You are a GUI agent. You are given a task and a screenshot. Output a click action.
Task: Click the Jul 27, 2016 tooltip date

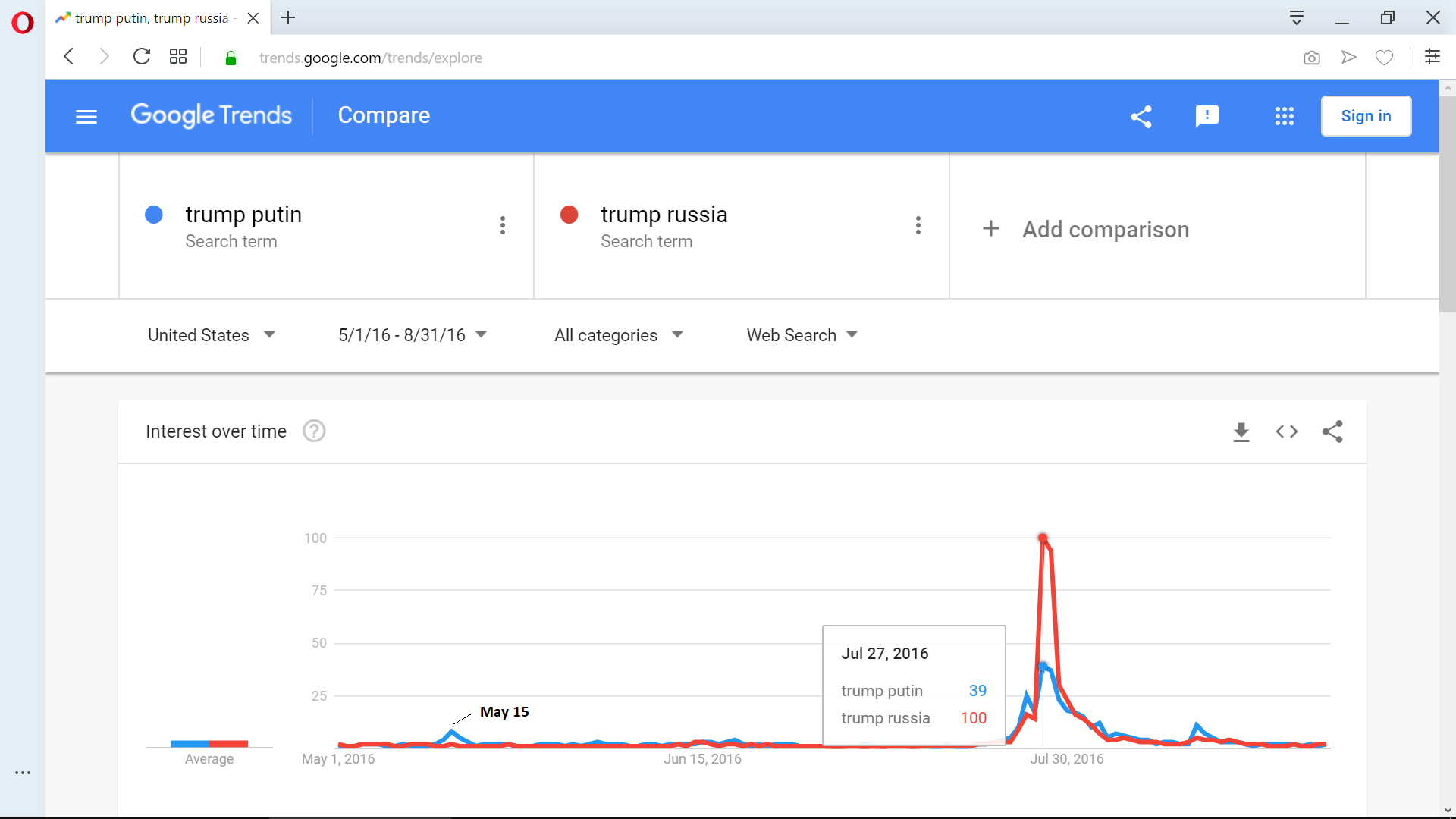click(885, 654)
